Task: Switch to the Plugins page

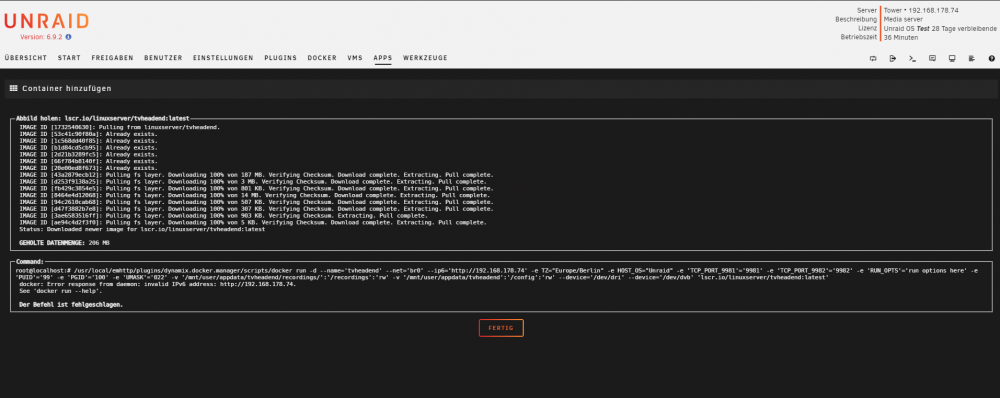Action: point(281,58)
